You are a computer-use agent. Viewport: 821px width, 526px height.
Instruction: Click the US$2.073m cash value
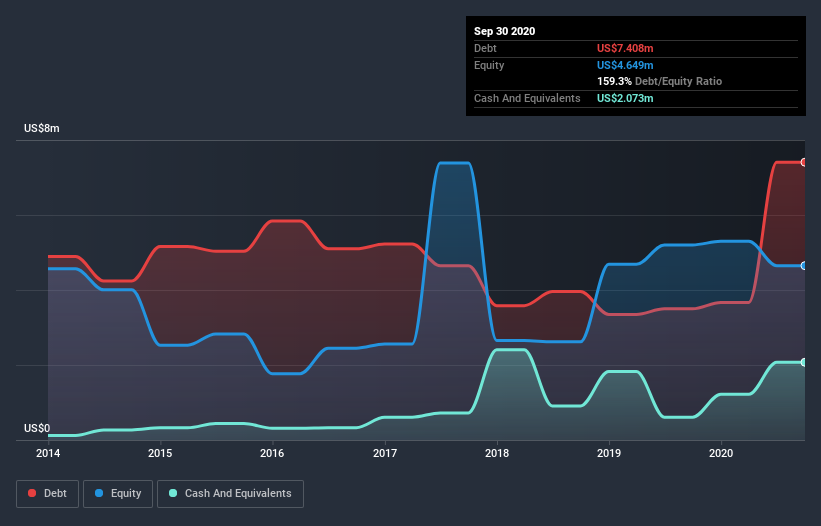625,98
